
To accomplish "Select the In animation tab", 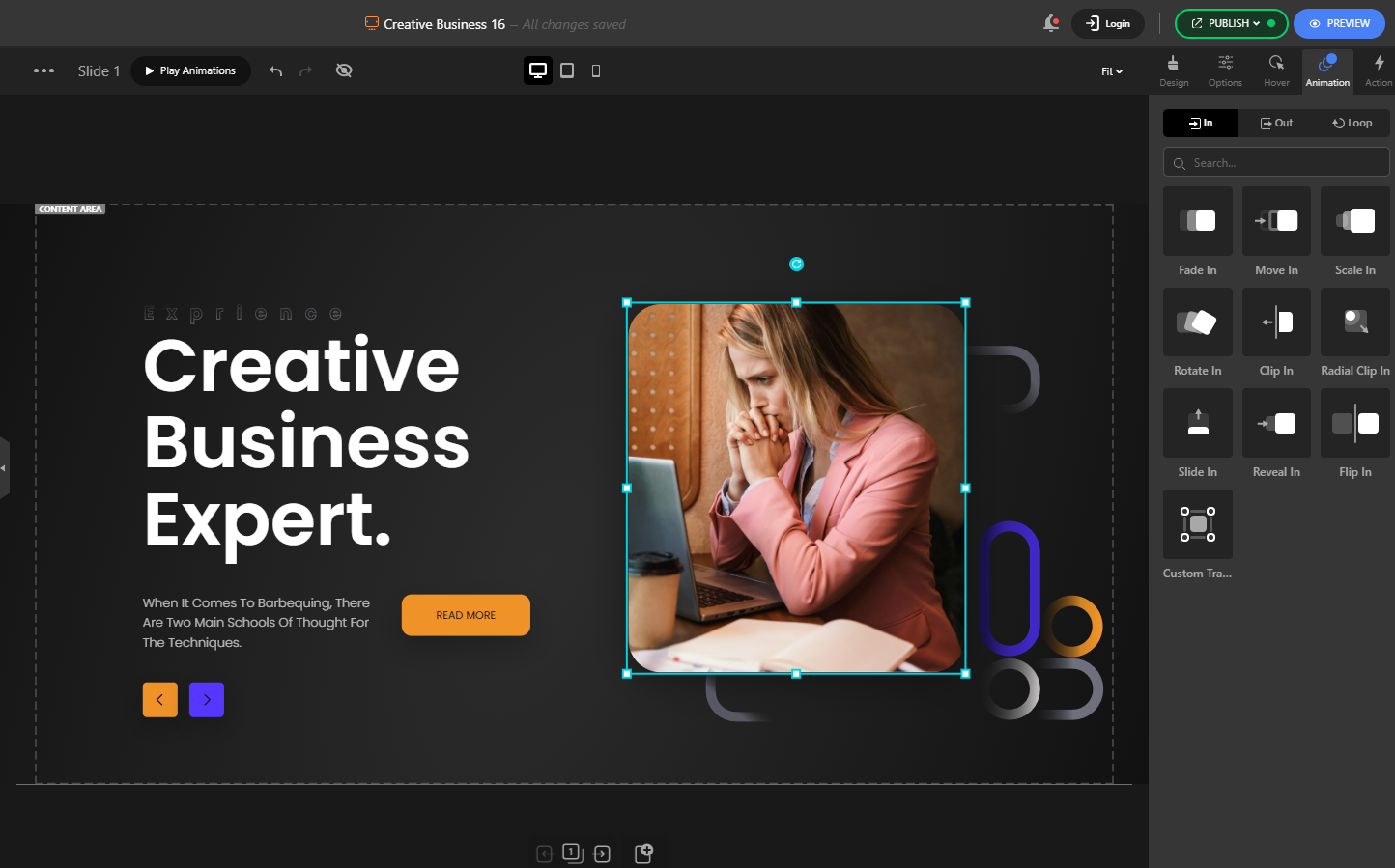I will 1201,123.
